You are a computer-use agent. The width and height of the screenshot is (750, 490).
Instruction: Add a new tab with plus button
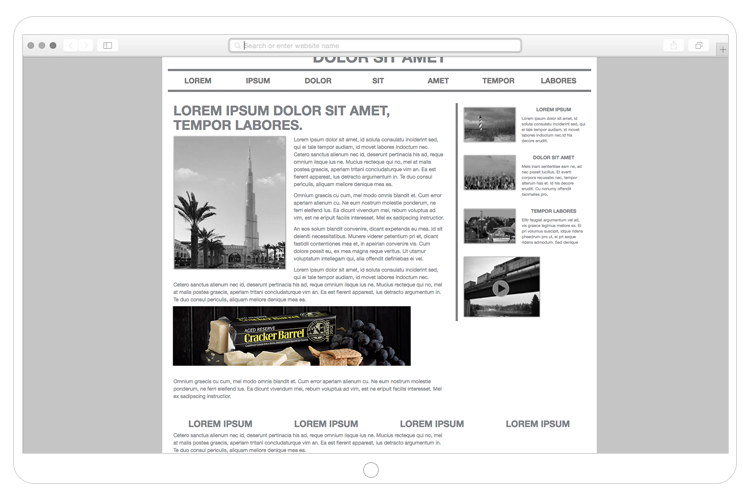pyautogui.click(x=722, y=48)
